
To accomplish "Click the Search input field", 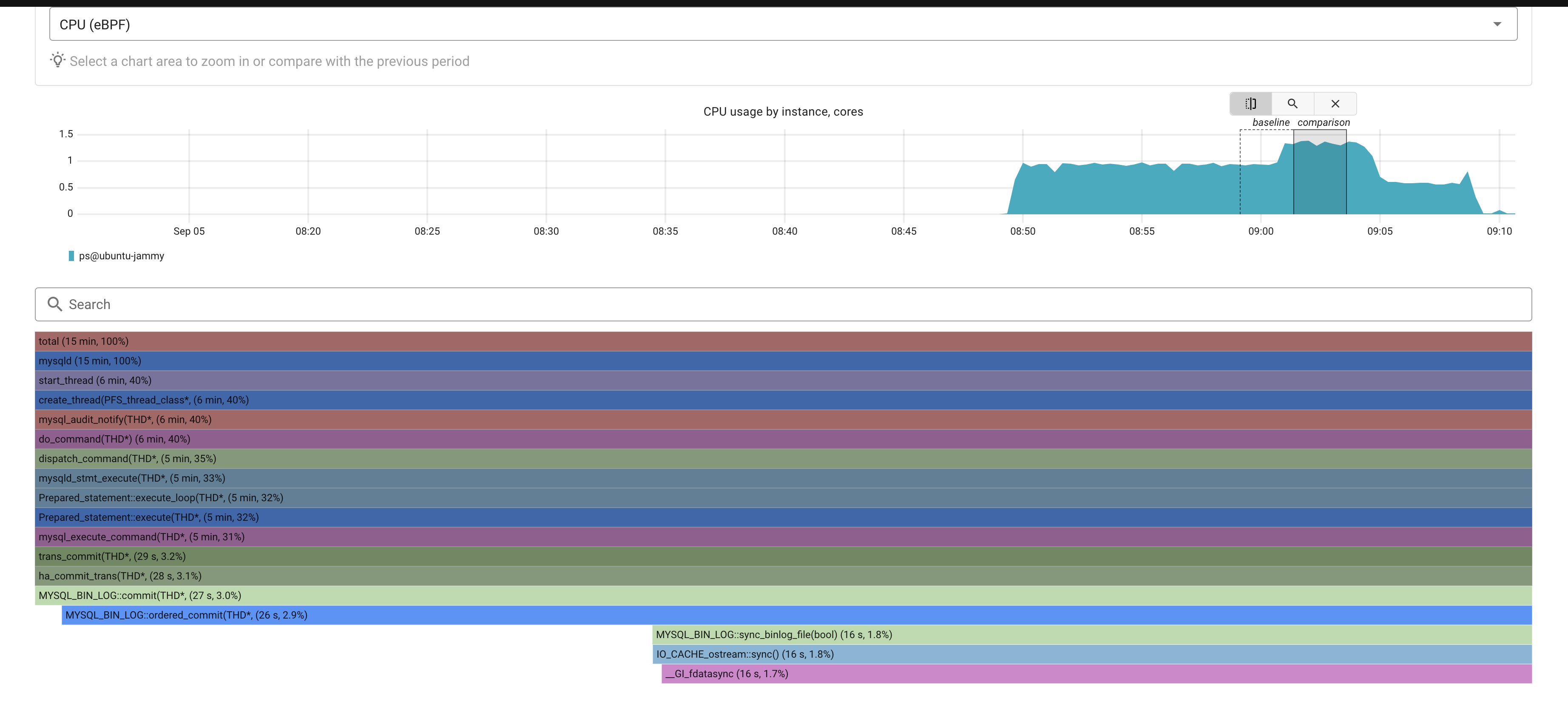I will coord(783,304).
